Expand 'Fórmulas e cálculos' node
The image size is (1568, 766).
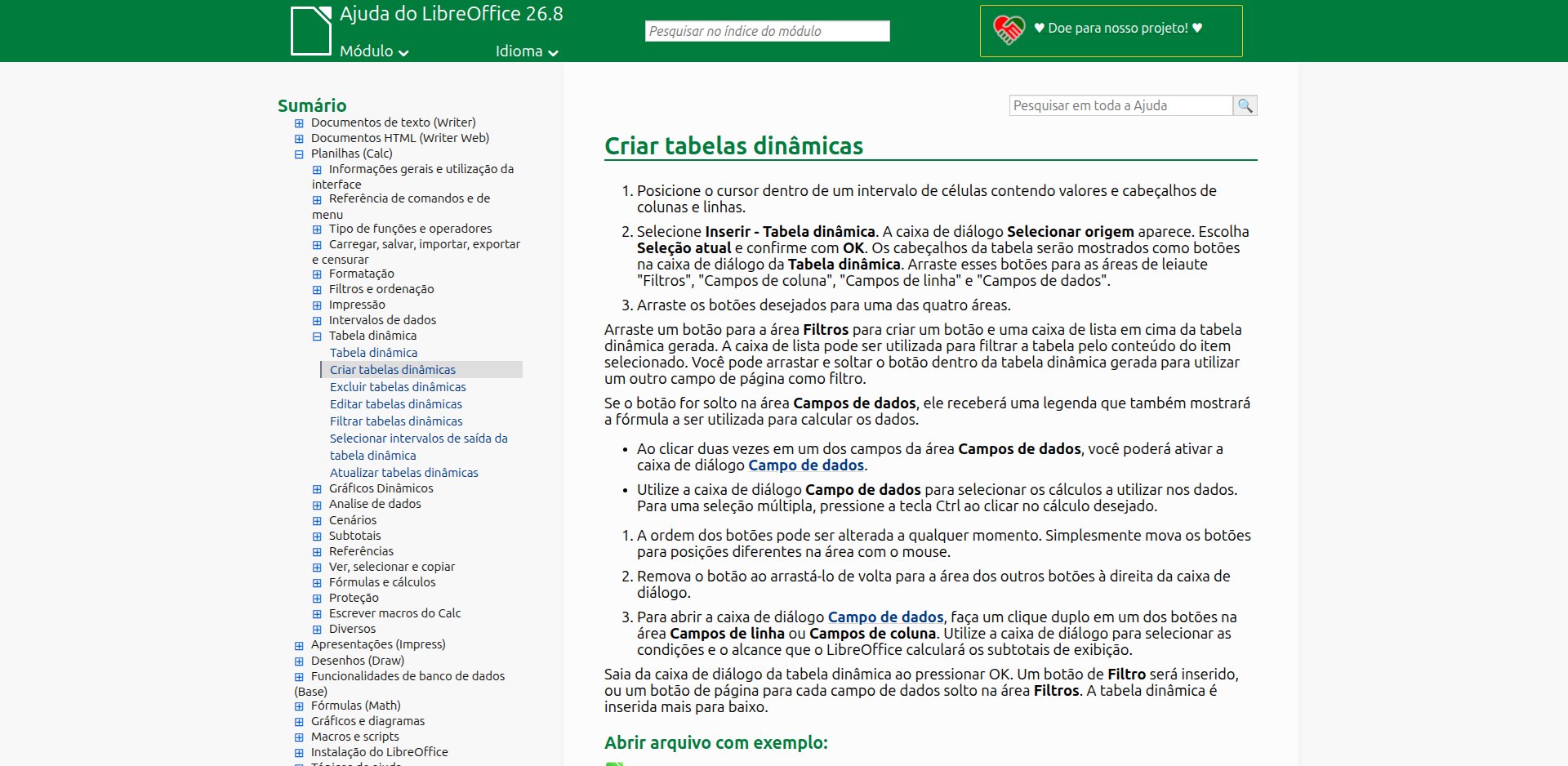click(x=317, y=583)
